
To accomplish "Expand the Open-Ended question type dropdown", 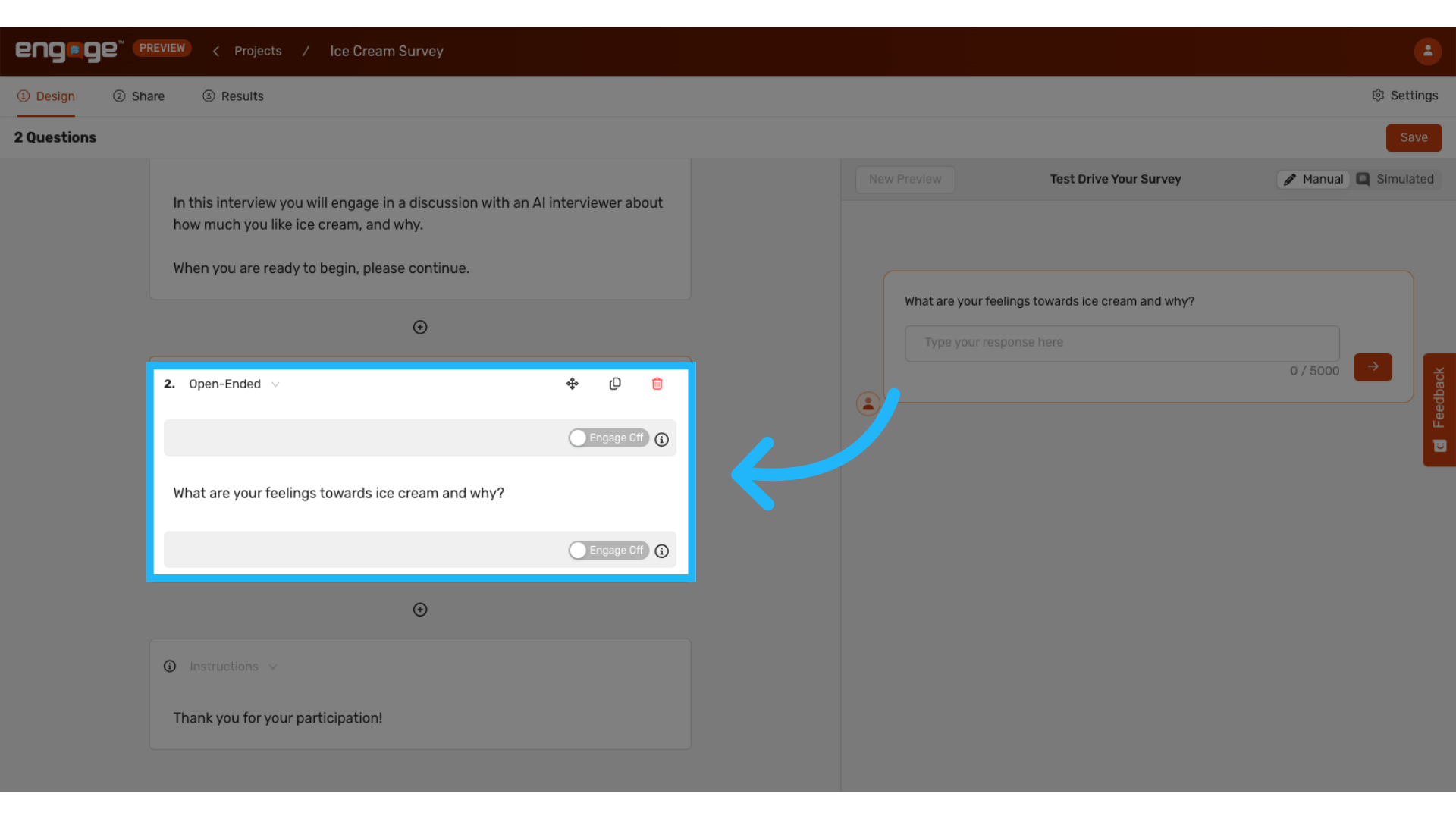I will click(276, 384).
